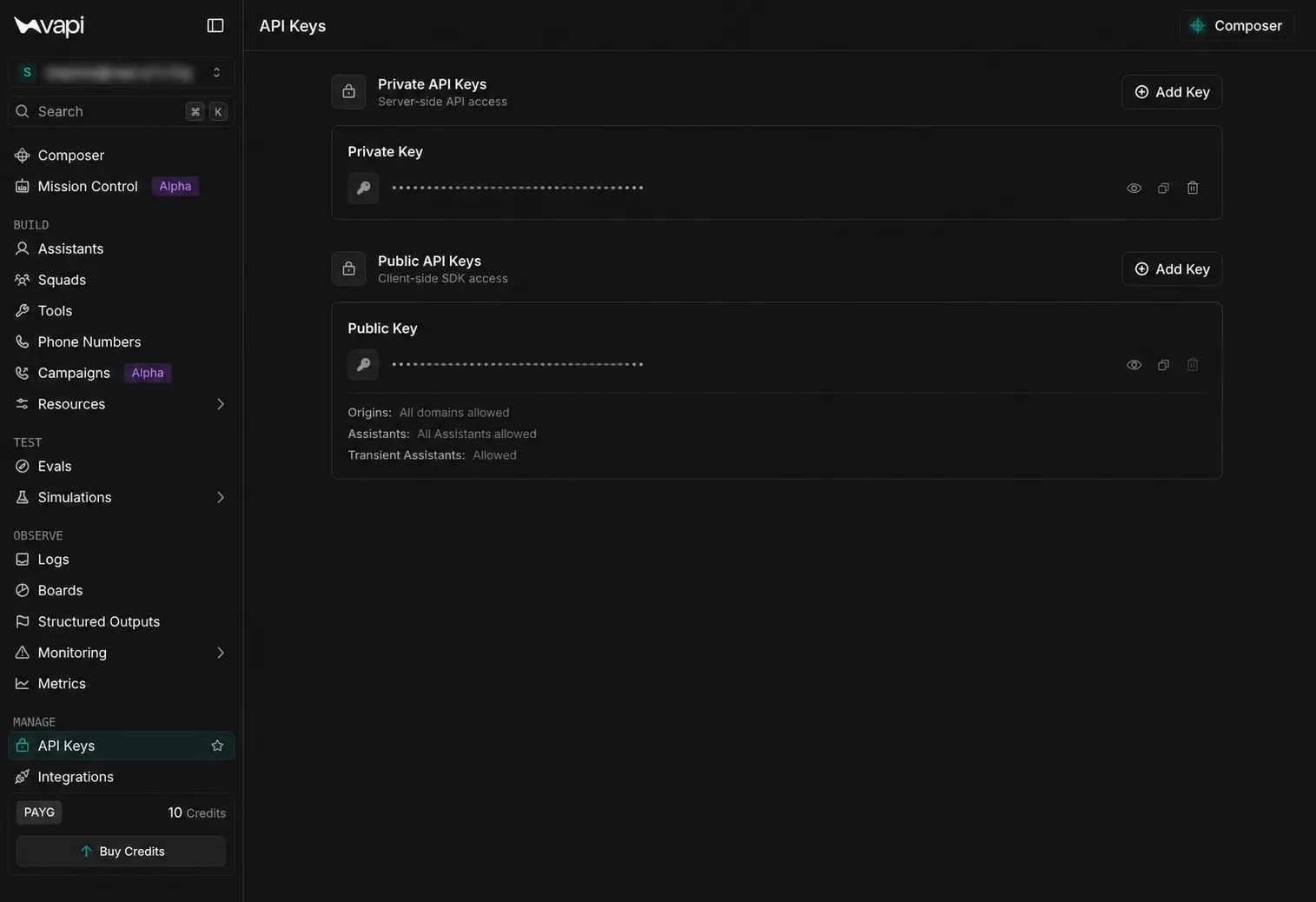Click the key icon beside Public Key
The width and height of the screenshot is (1316, 902).
[x=363, y=365]
